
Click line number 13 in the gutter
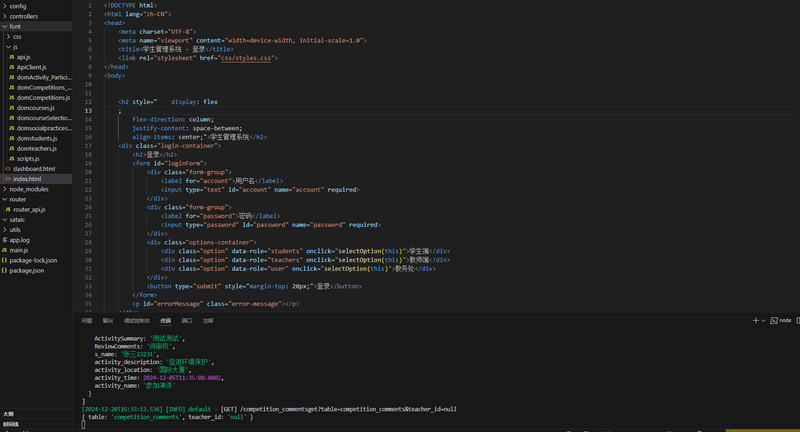(88, 111)
